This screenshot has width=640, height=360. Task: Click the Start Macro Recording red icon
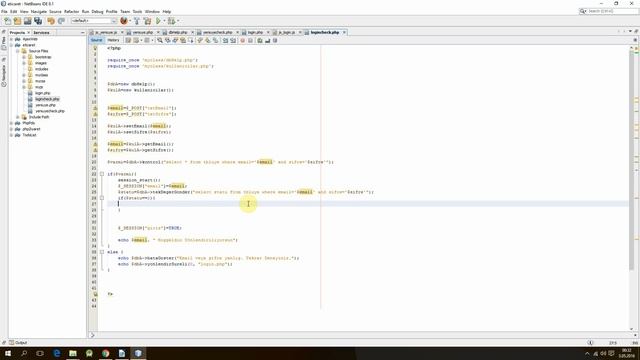click(242, 40)
